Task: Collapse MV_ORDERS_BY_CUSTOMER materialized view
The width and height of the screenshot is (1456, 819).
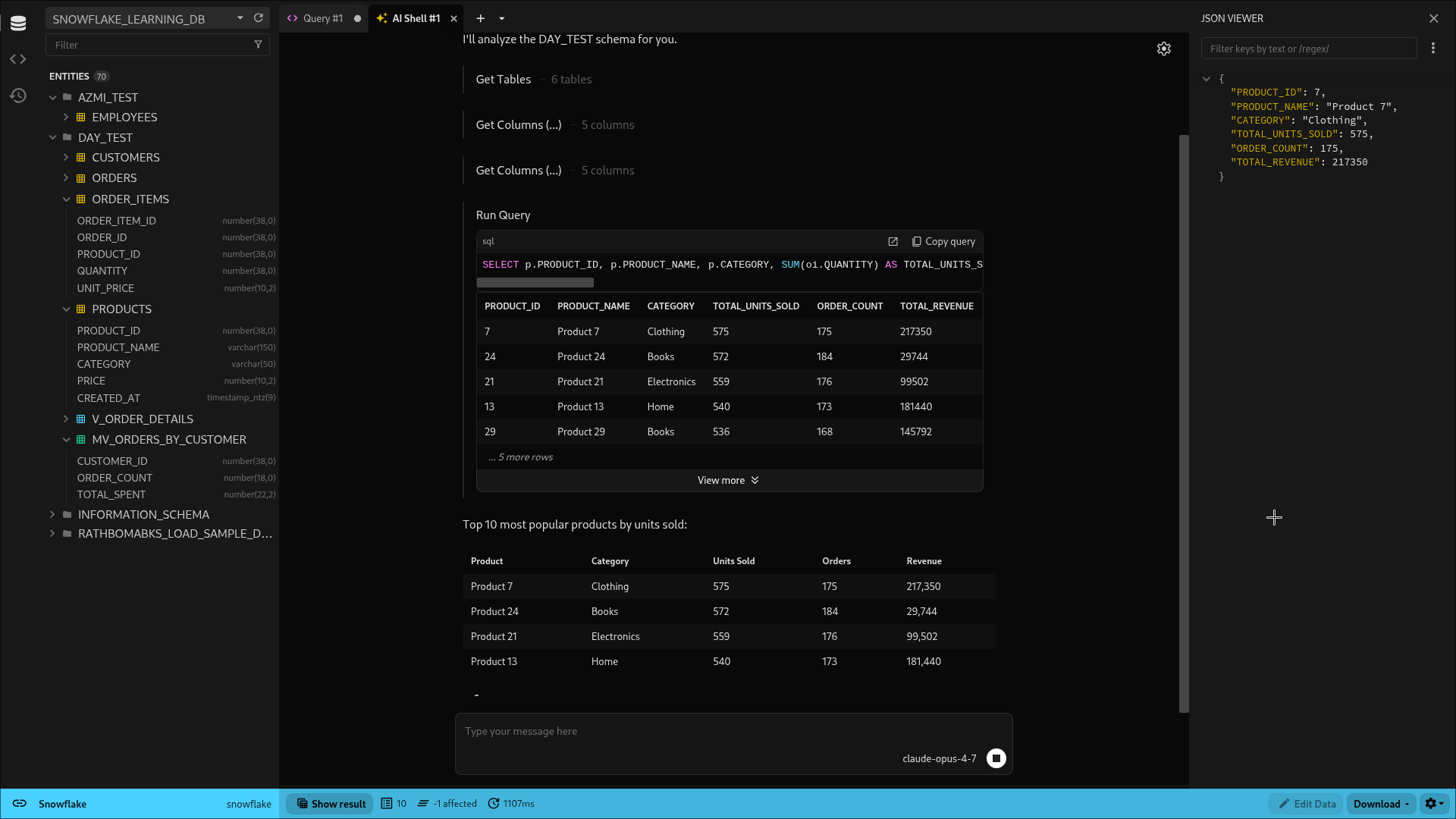Action: 66,440
